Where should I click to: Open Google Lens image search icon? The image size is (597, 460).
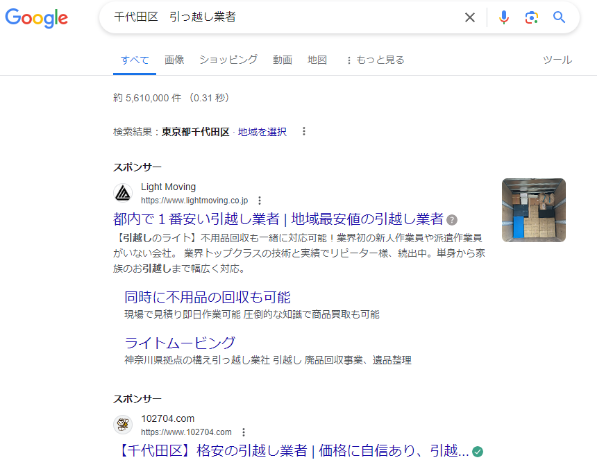coord(532,17)
